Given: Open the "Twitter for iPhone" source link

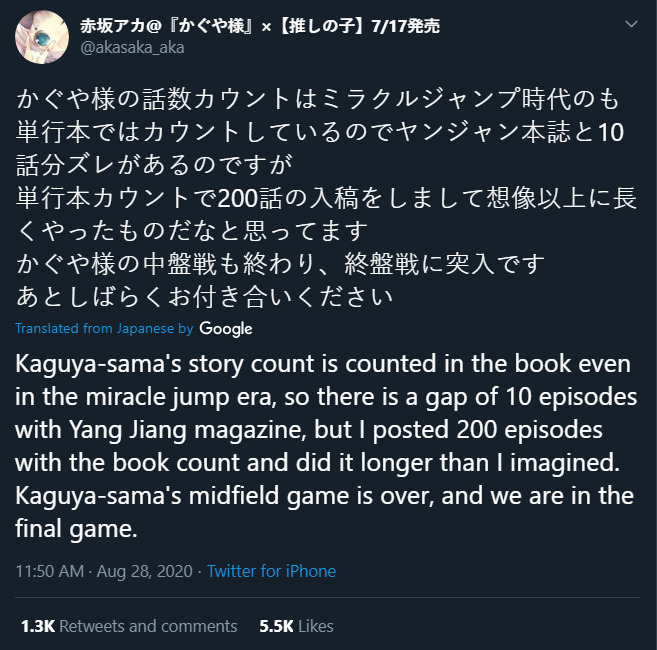Looking at the screenshot, I should coord(271,571).
